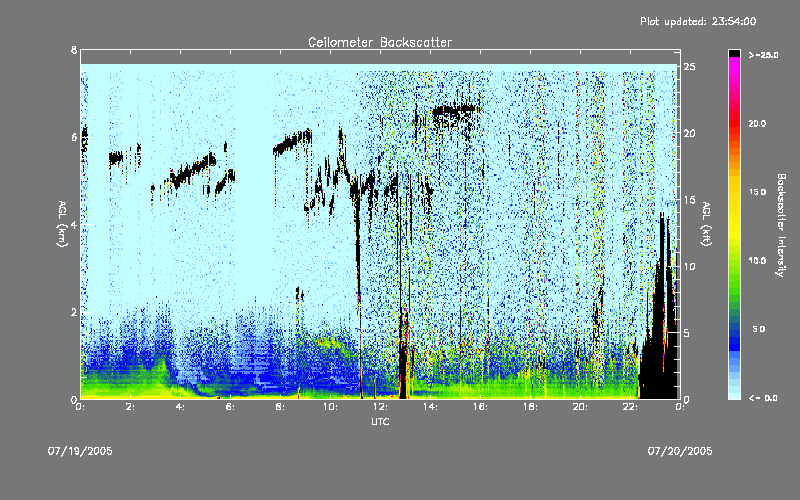Click the 4 km tick label on left axis

(x=74, y=224)
